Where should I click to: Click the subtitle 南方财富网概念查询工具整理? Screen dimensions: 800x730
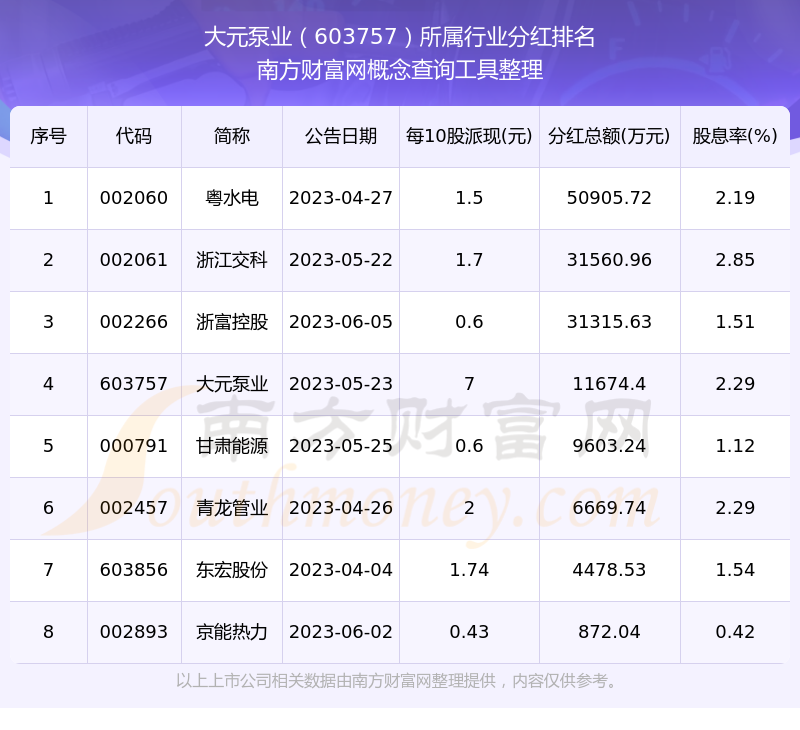[x=399, y=70]
